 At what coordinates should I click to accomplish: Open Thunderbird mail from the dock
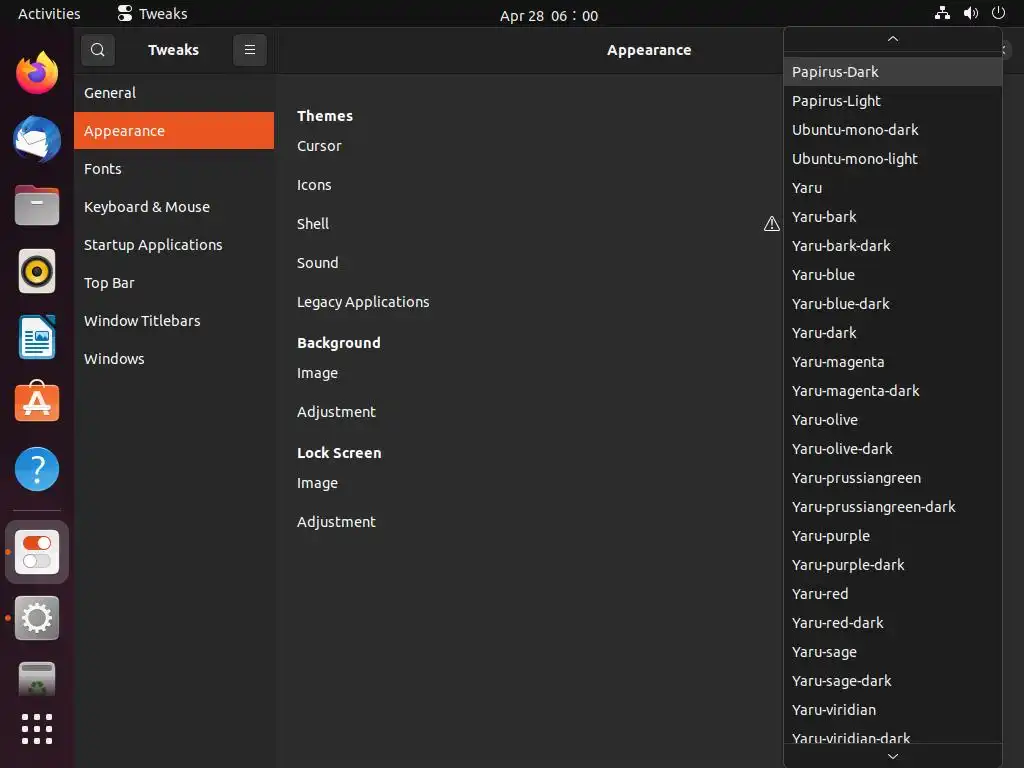37,139
